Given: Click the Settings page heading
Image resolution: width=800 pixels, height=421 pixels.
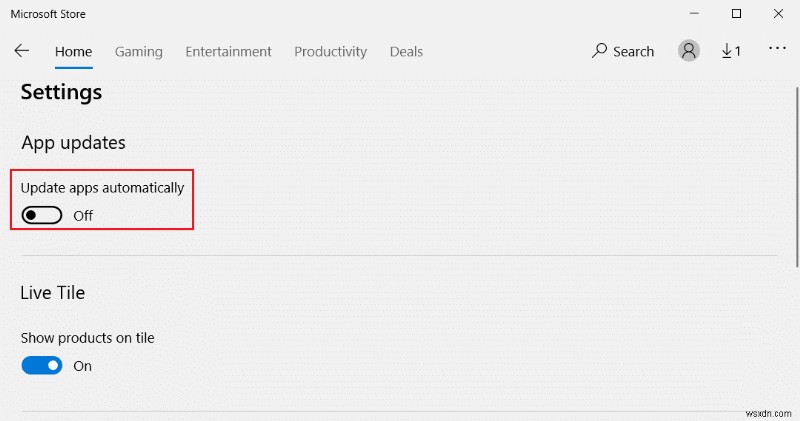Looking at the screenshot, I should click(x=61, y=93).
